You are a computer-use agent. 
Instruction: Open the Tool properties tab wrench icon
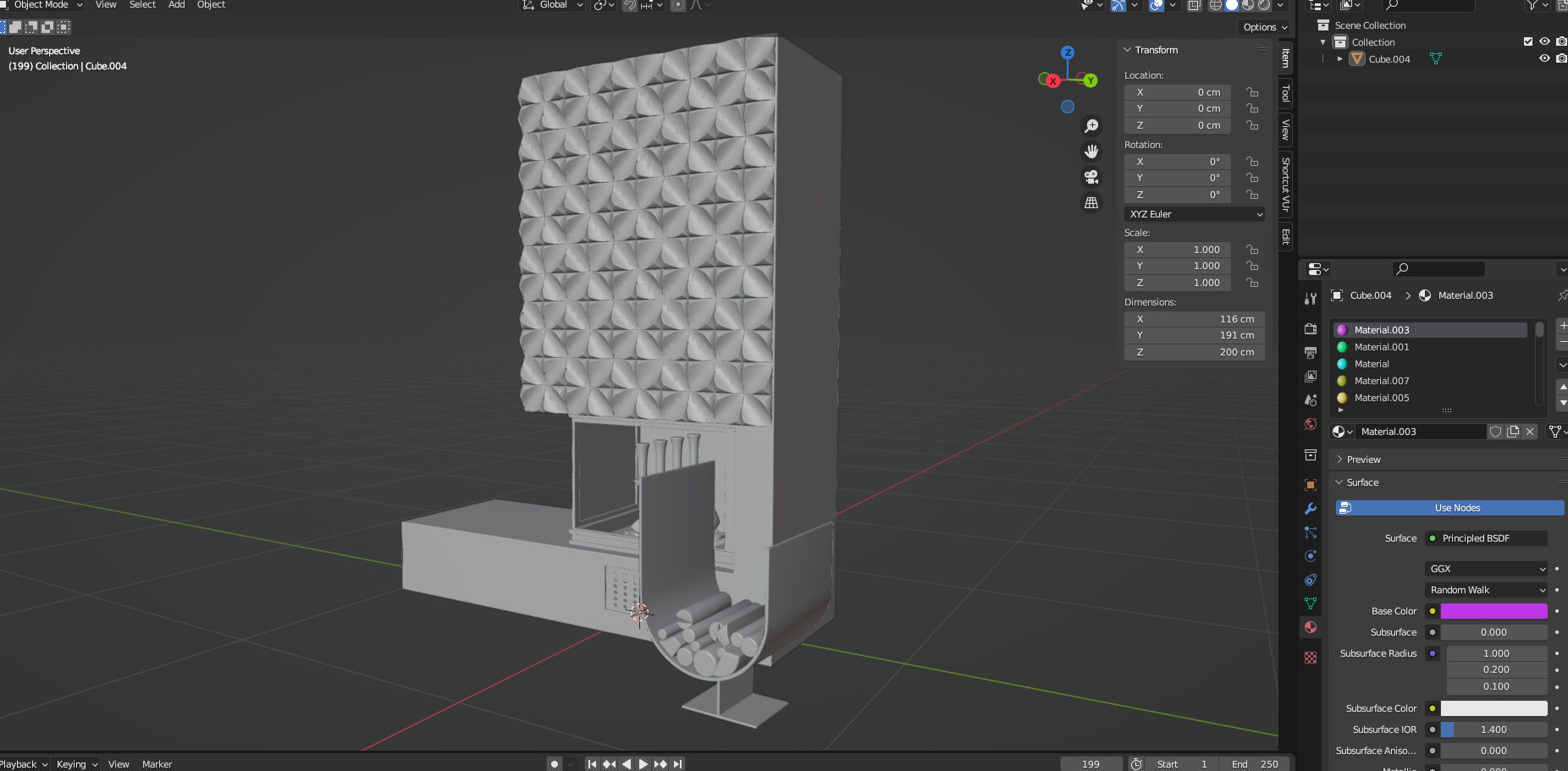[x=1311, y=299]
